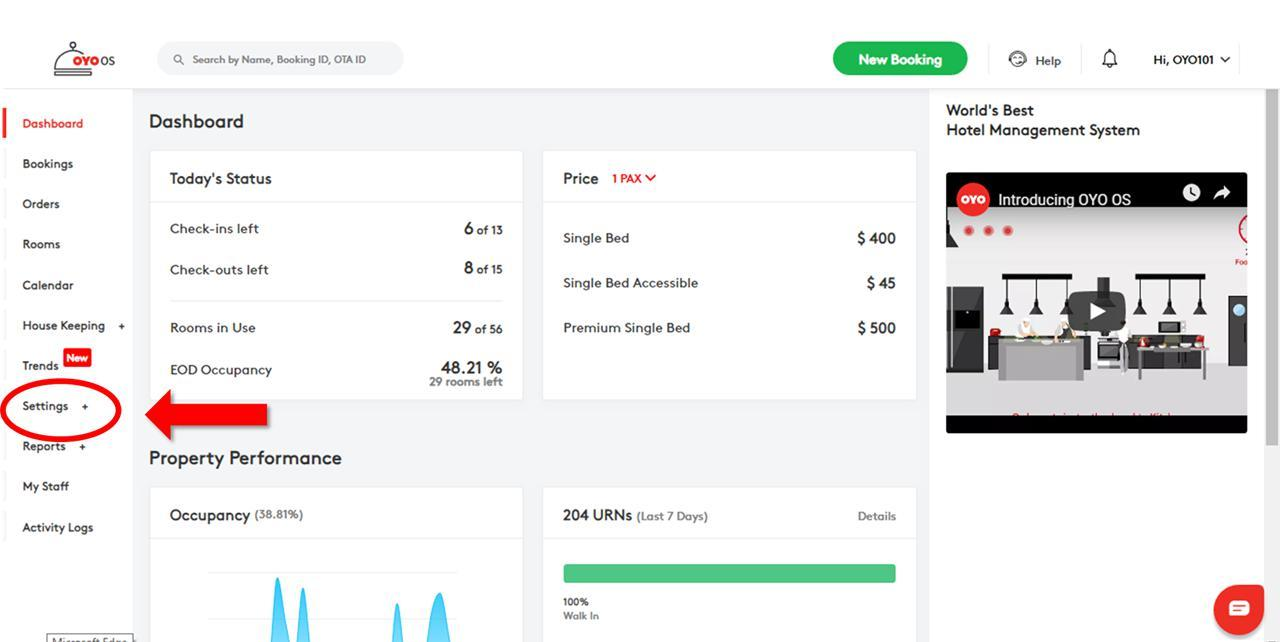Open the Hi, OYO101 account dropdown
The image size is (1280, 642).
tap(1192, 60)
